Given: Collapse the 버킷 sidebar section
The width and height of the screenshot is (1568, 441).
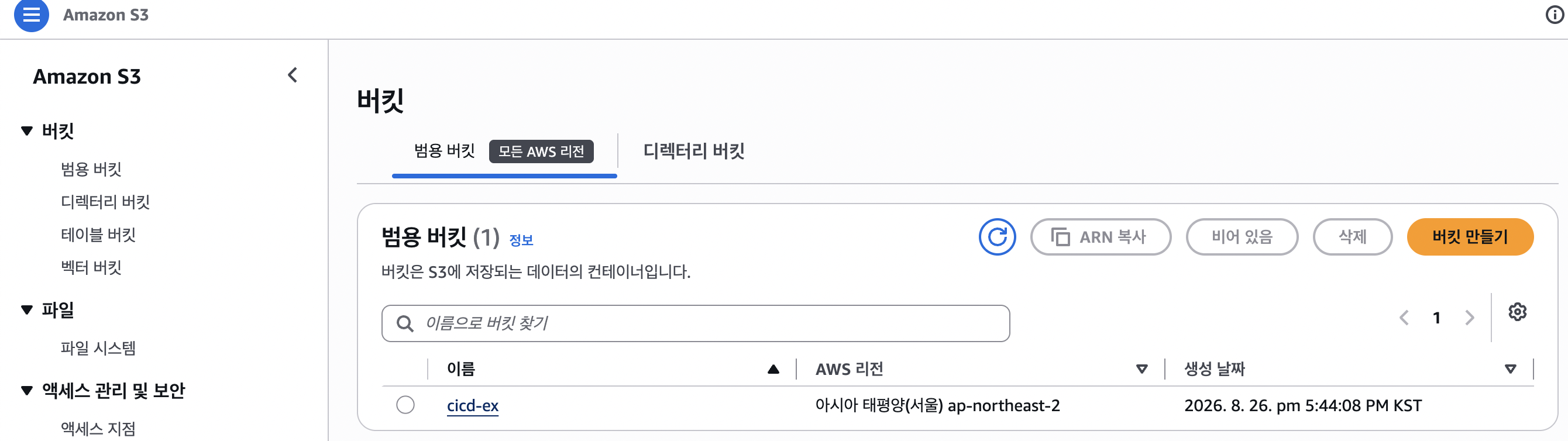Looking at the screenshot, I should click(x=27, y=131).
